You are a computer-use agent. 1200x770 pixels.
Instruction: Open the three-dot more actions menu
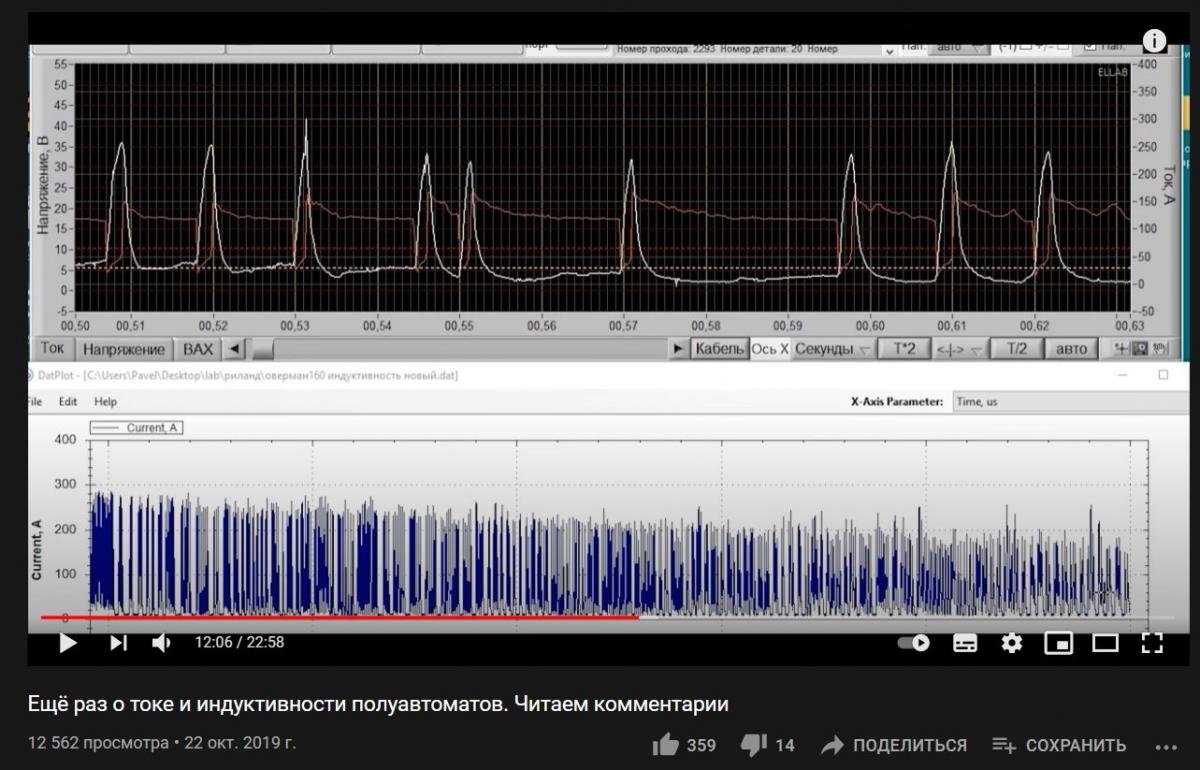(1166, 746)
